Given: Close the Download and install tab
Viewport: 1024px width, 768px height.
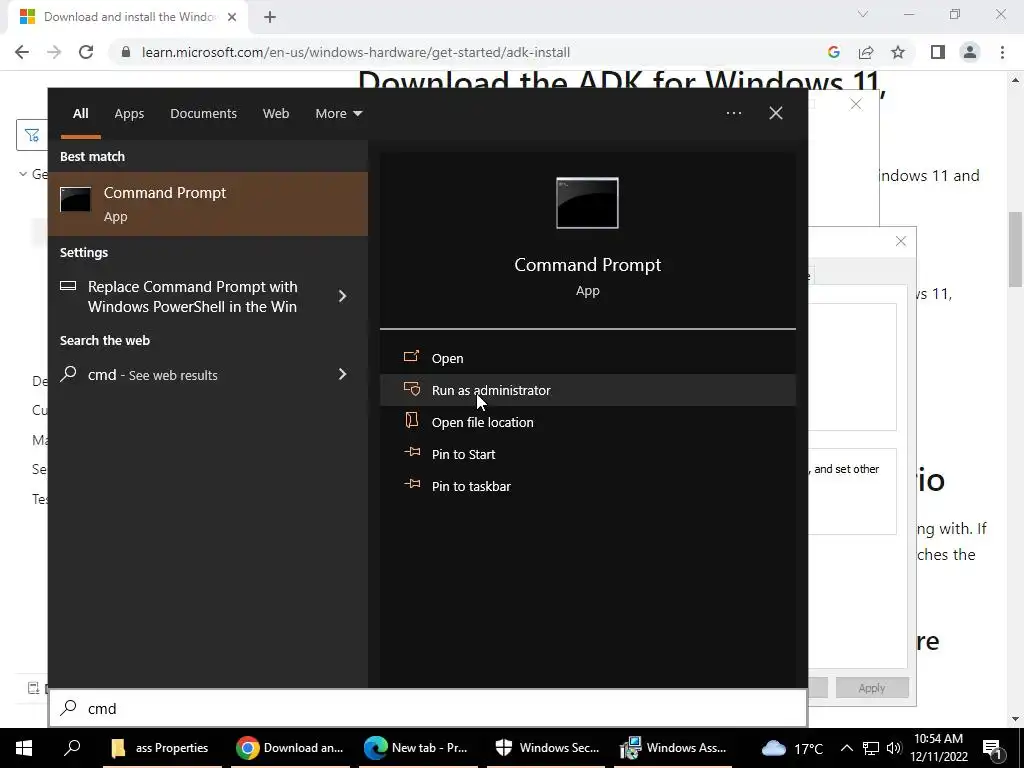Looking at the screenshot, I should pos(232,17).
